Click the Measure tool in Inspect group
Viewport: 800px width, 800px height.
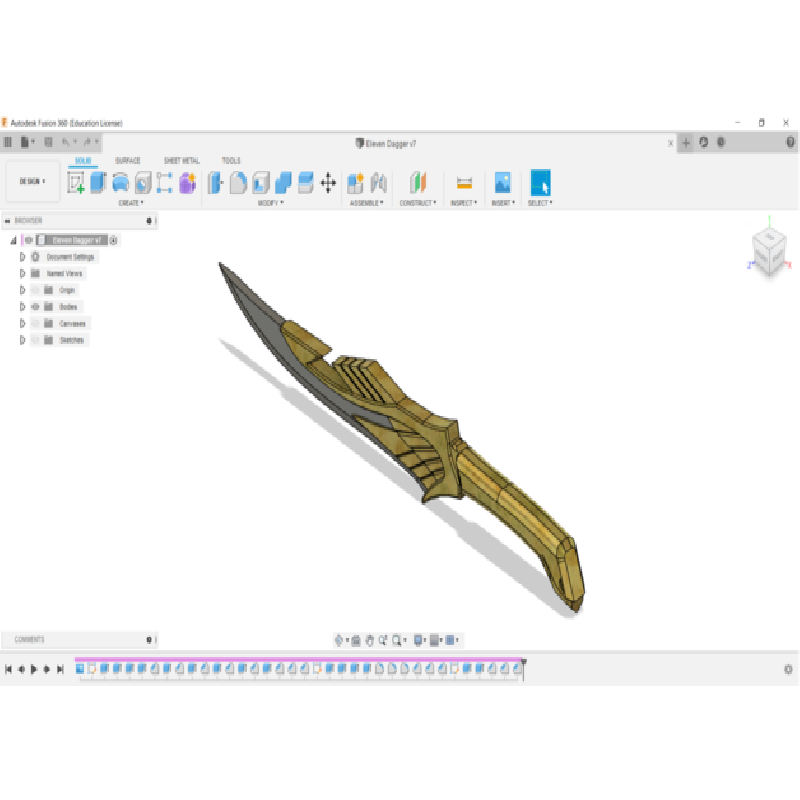point(464,183)
